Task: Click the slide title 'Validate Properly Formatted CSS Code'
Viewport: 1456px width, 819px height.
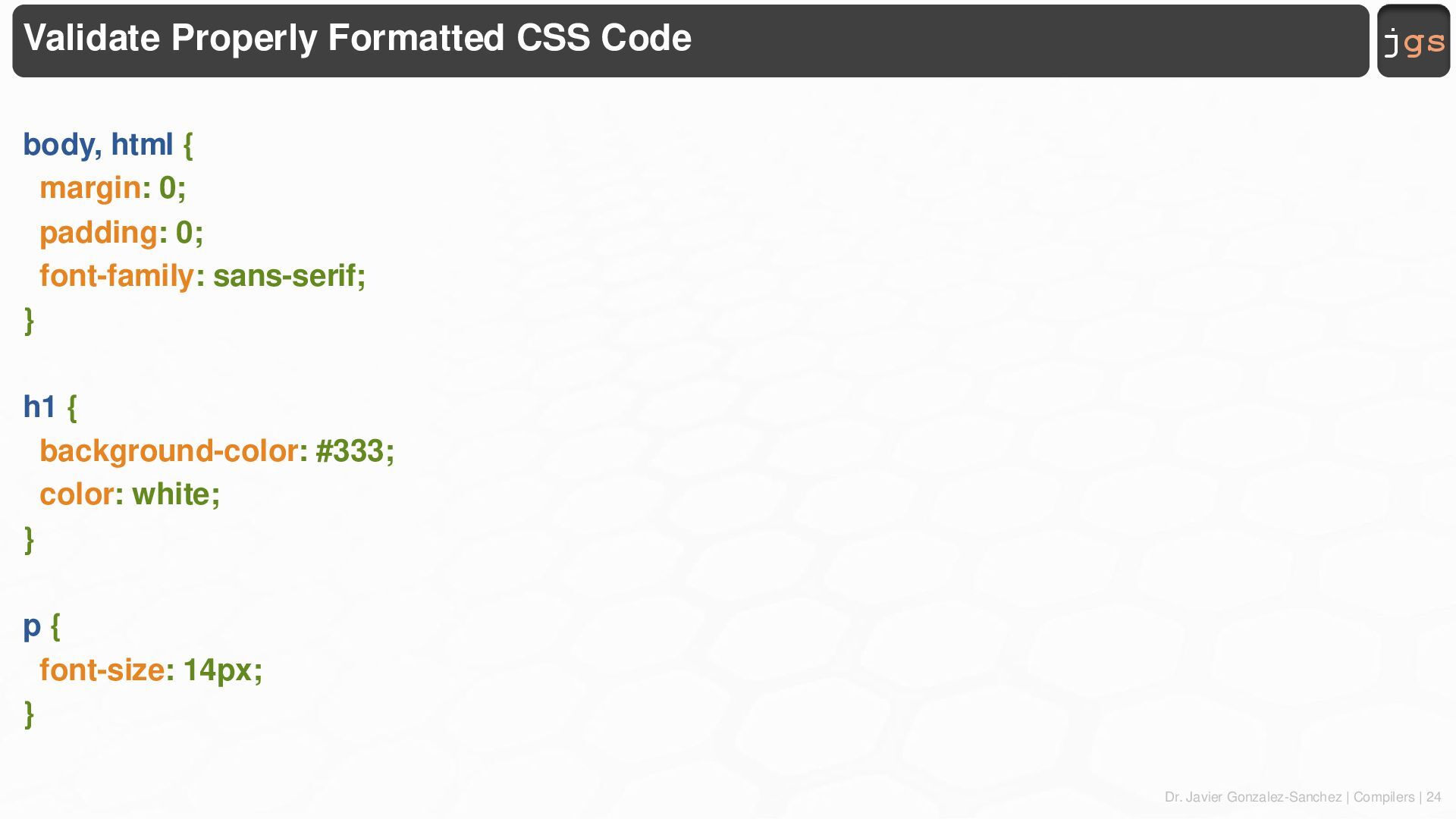Action: tap(357, 38)
